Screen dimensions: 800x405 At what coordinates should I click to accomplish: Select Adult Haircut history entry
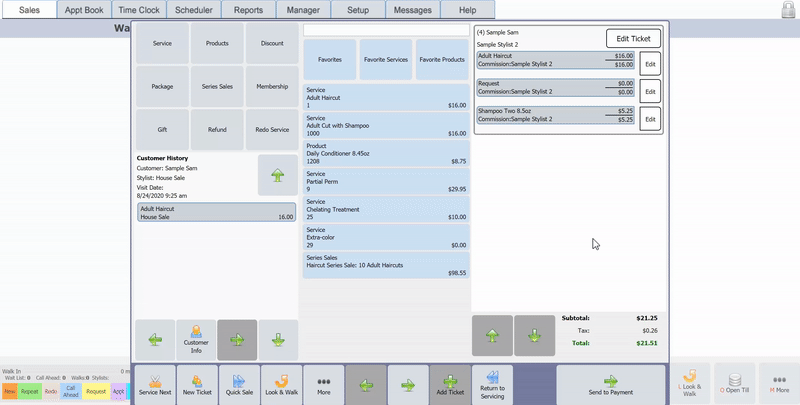[216, 213]
